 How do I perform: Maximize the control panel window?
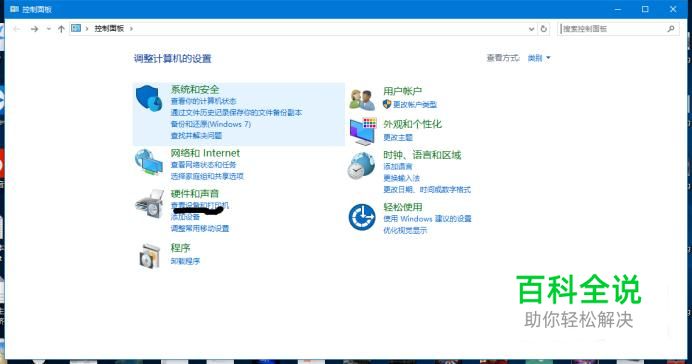pyautogui.click(x=645, y=9)
